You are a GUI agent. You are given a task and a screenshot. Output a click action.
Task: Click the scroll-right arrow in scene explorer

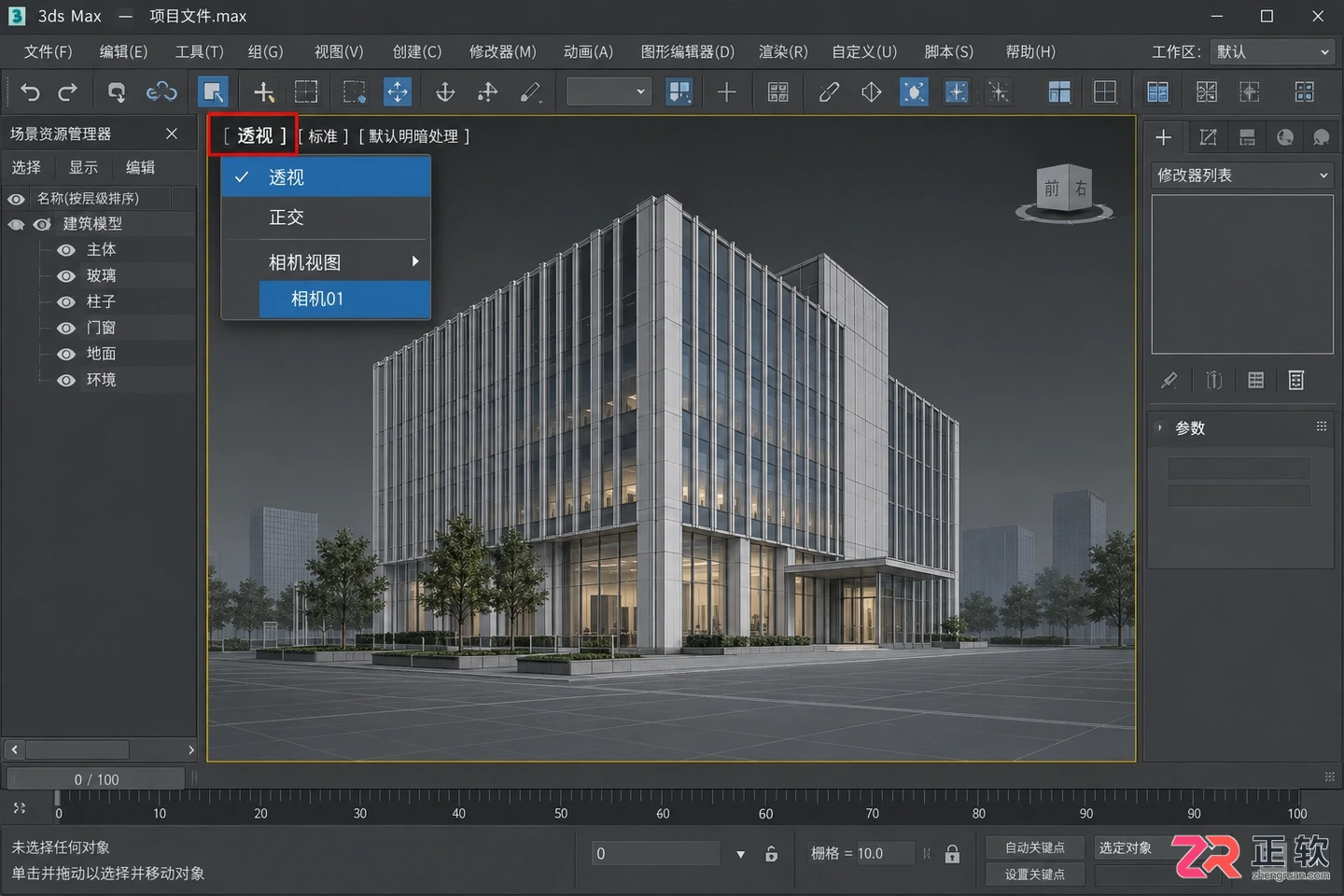click(x=190, y=749)
